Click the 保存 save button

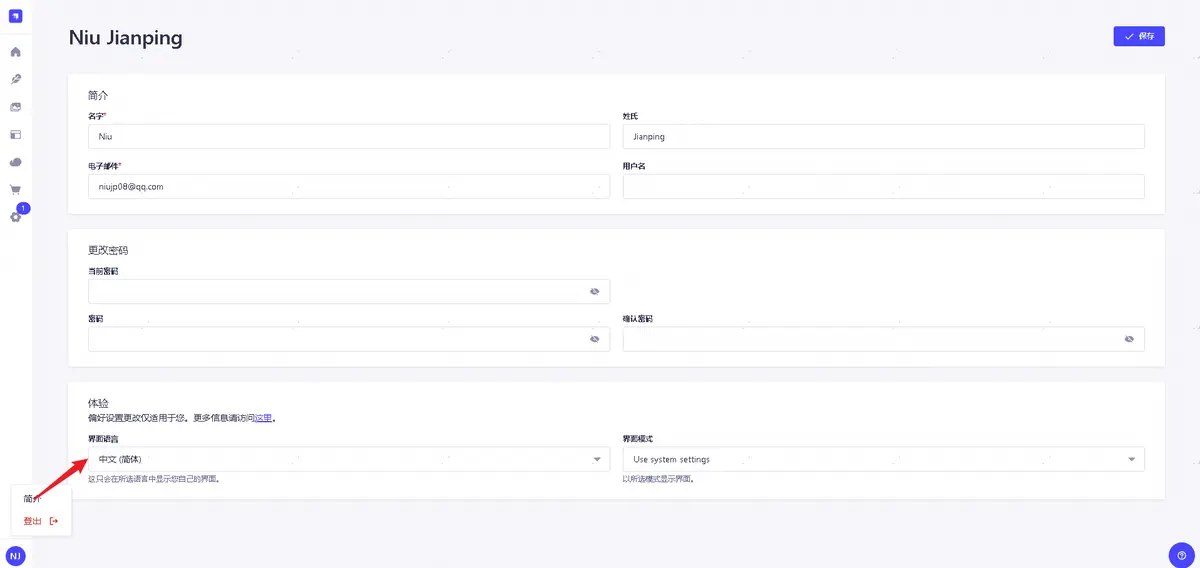[x=1139, y=36]
